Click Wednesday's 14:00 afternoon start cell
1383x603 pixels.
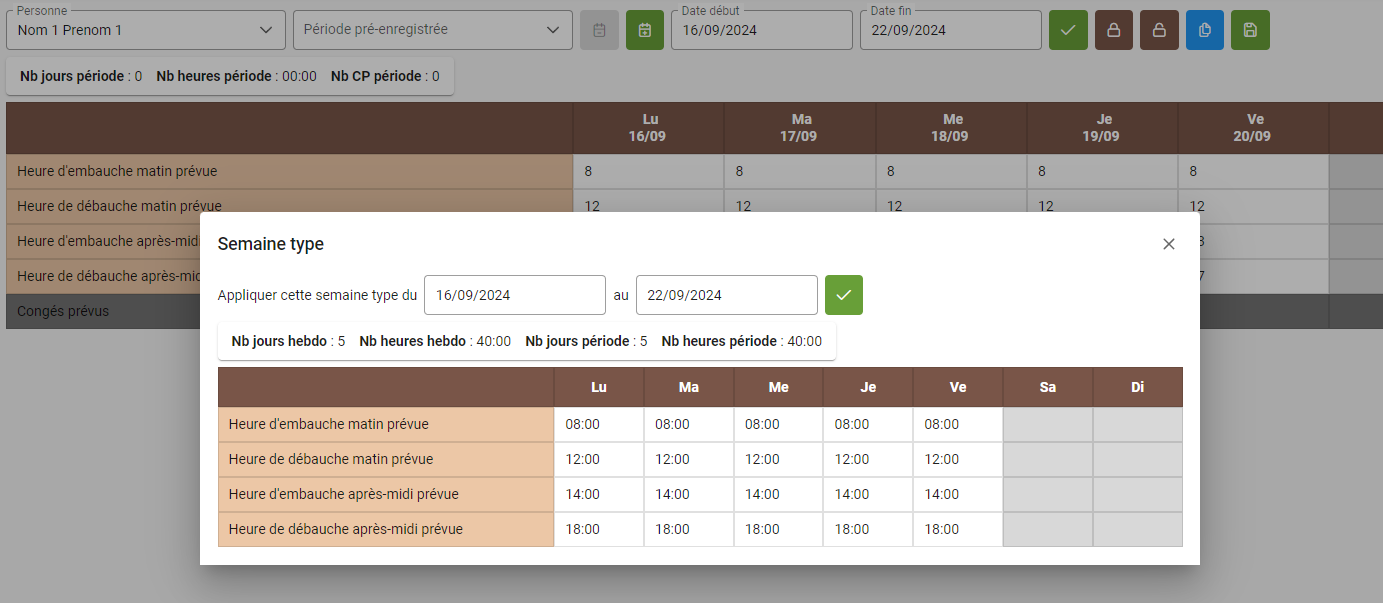coord(777,494)
